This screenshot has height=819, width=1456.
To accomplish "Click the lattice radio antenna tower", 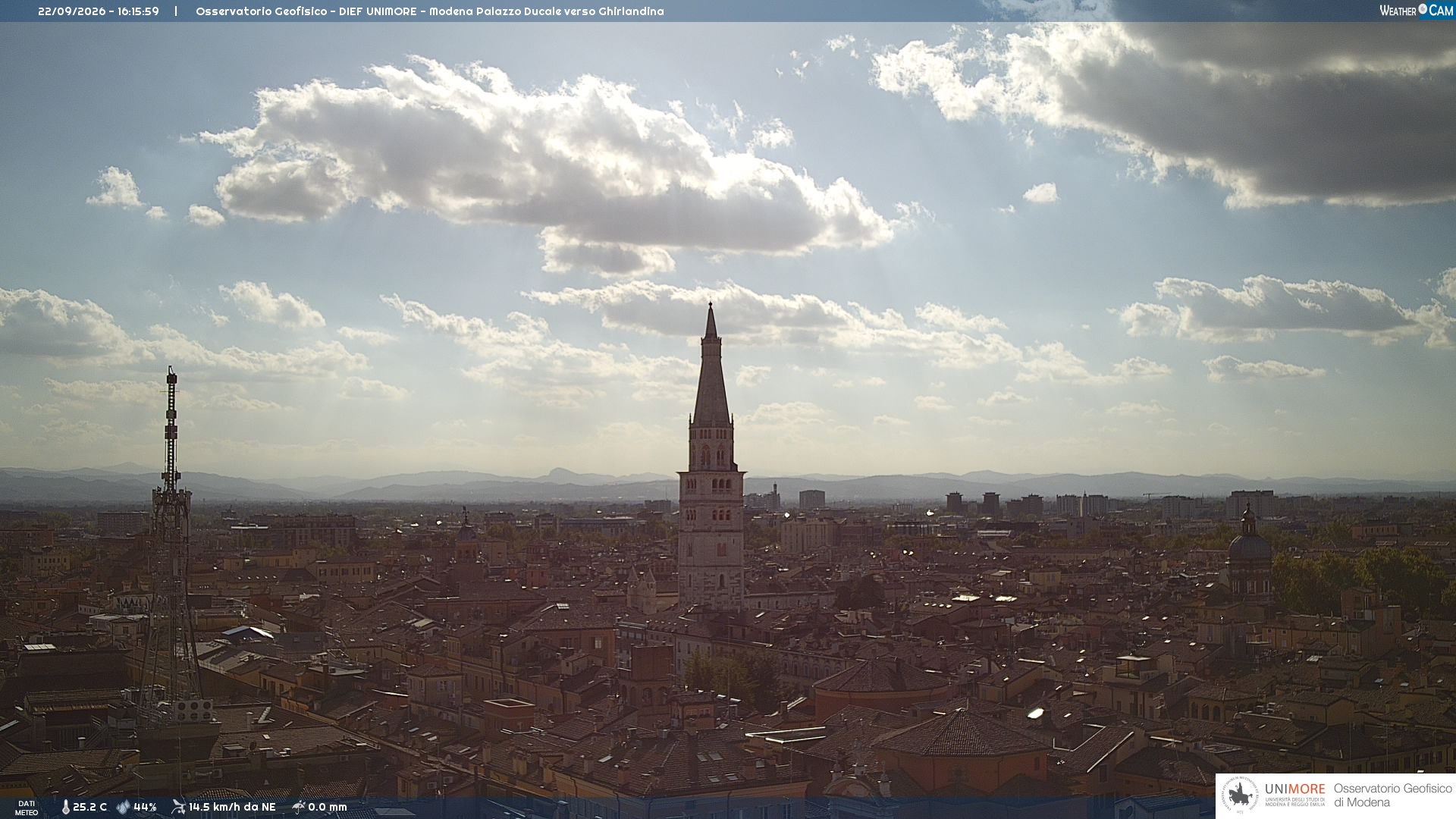I will pyautogui.click(x=171, y=546).
